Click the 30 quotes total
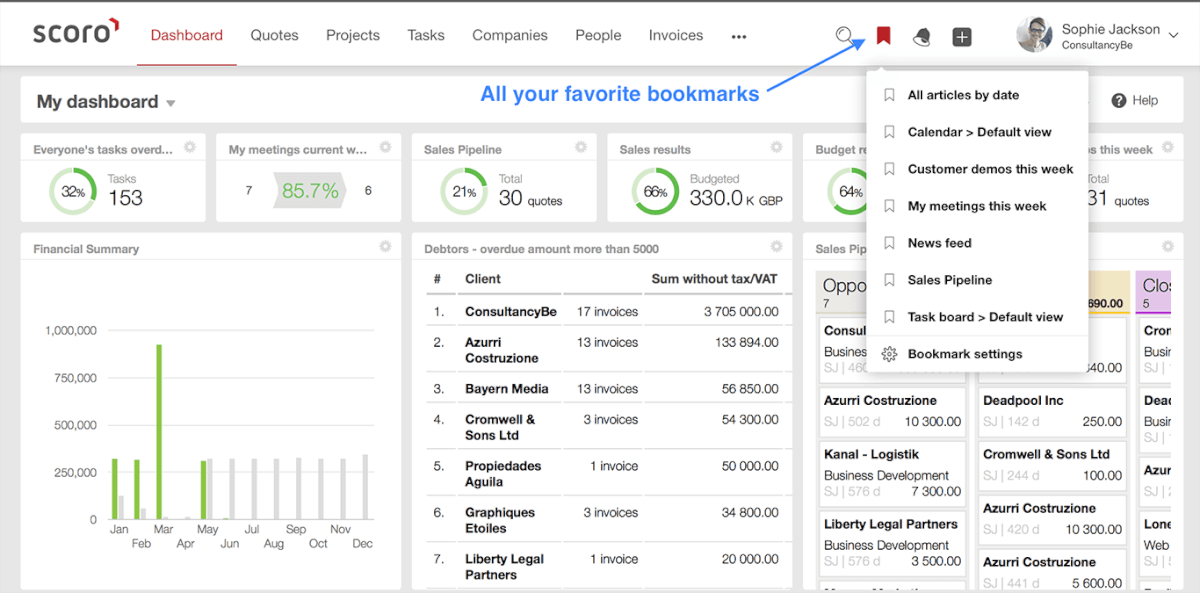1200x593 pixels. (530, 198)
